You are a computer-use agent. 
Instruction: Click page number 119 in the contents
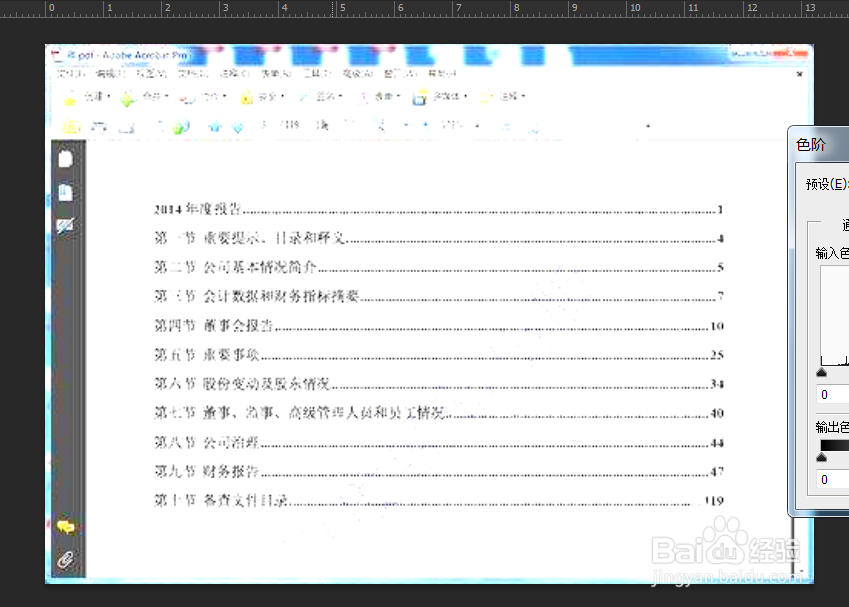(x=714, y=501)
